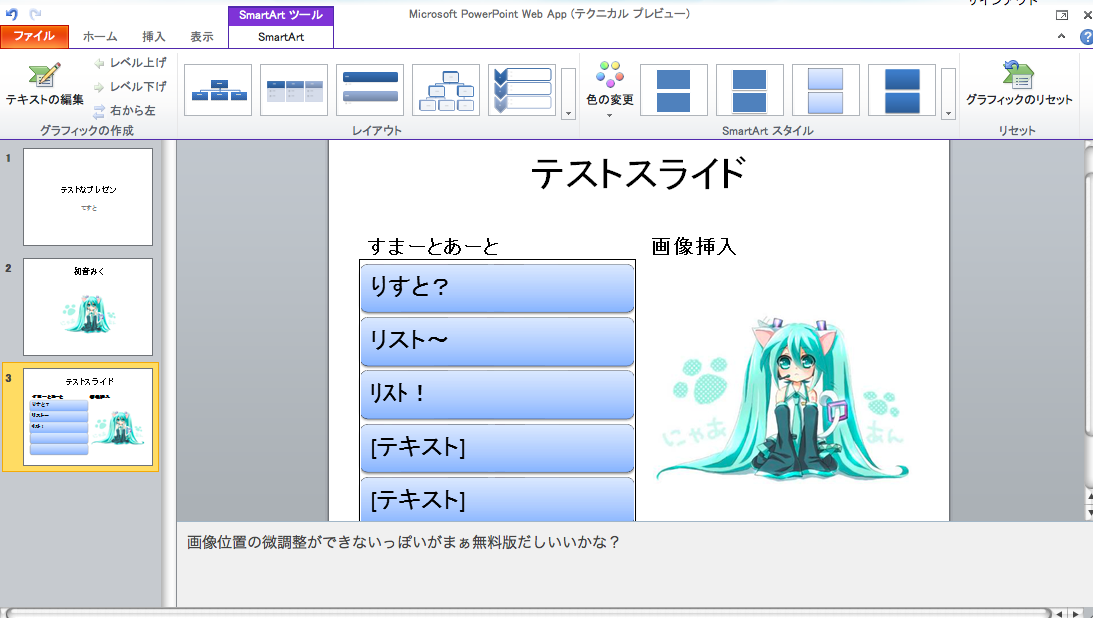Select the リスト！ SmartArt item

pyautogui.click(x=497, y=394)
